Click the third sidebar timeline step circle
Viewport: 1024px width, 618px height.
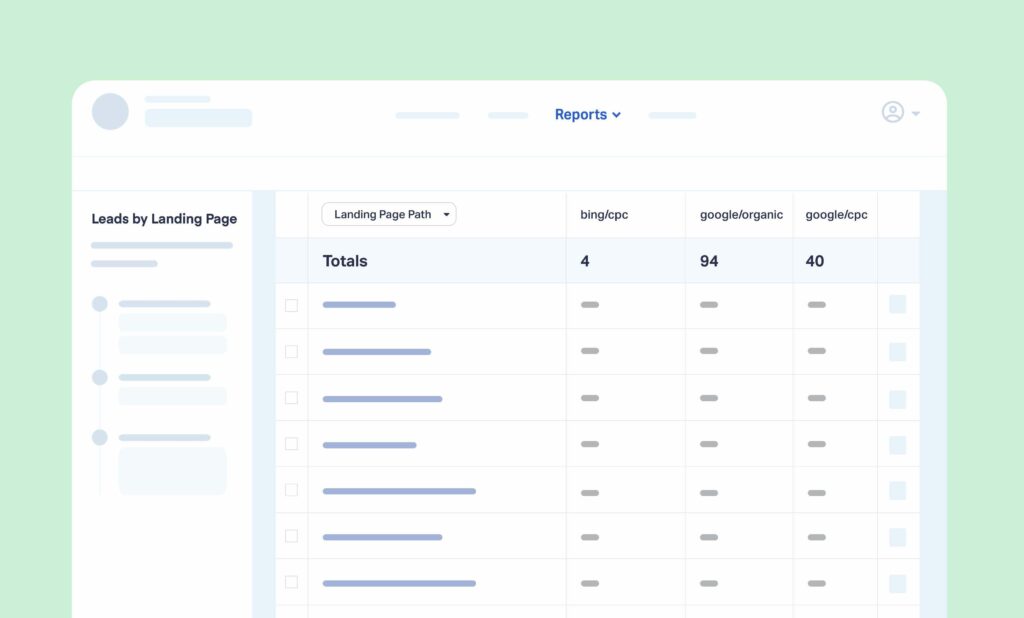100,437
